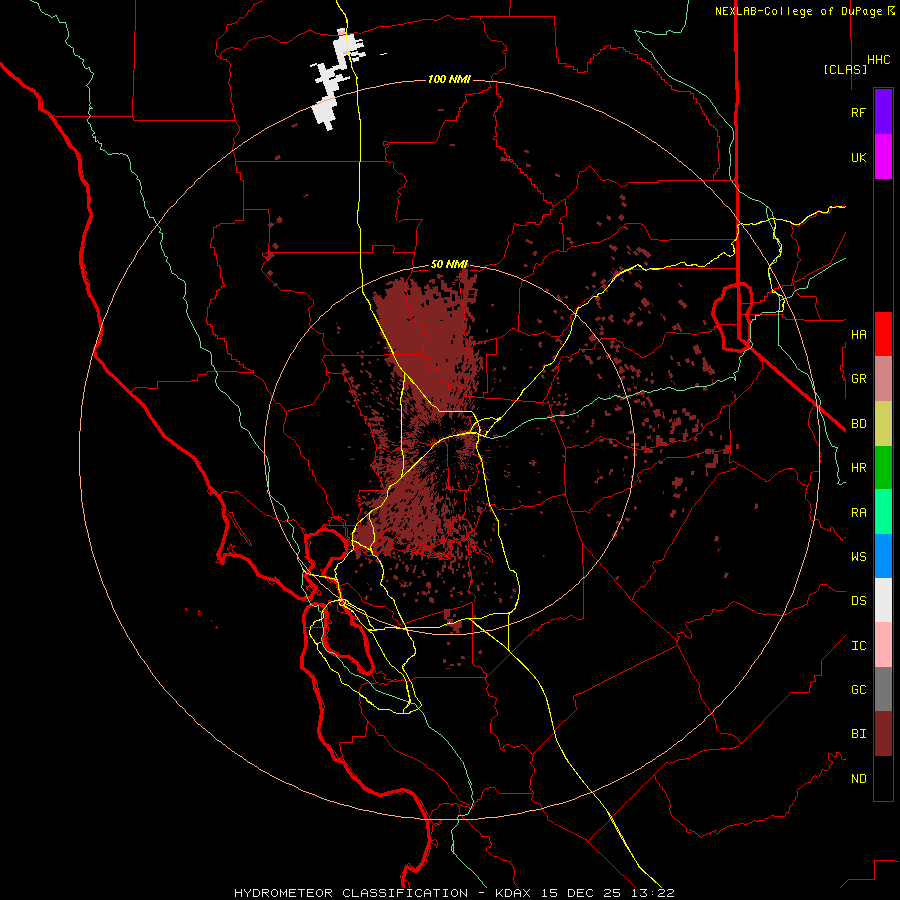Click the GR legend label
This screenshot has height=900, width=900.
coord(858,379)
